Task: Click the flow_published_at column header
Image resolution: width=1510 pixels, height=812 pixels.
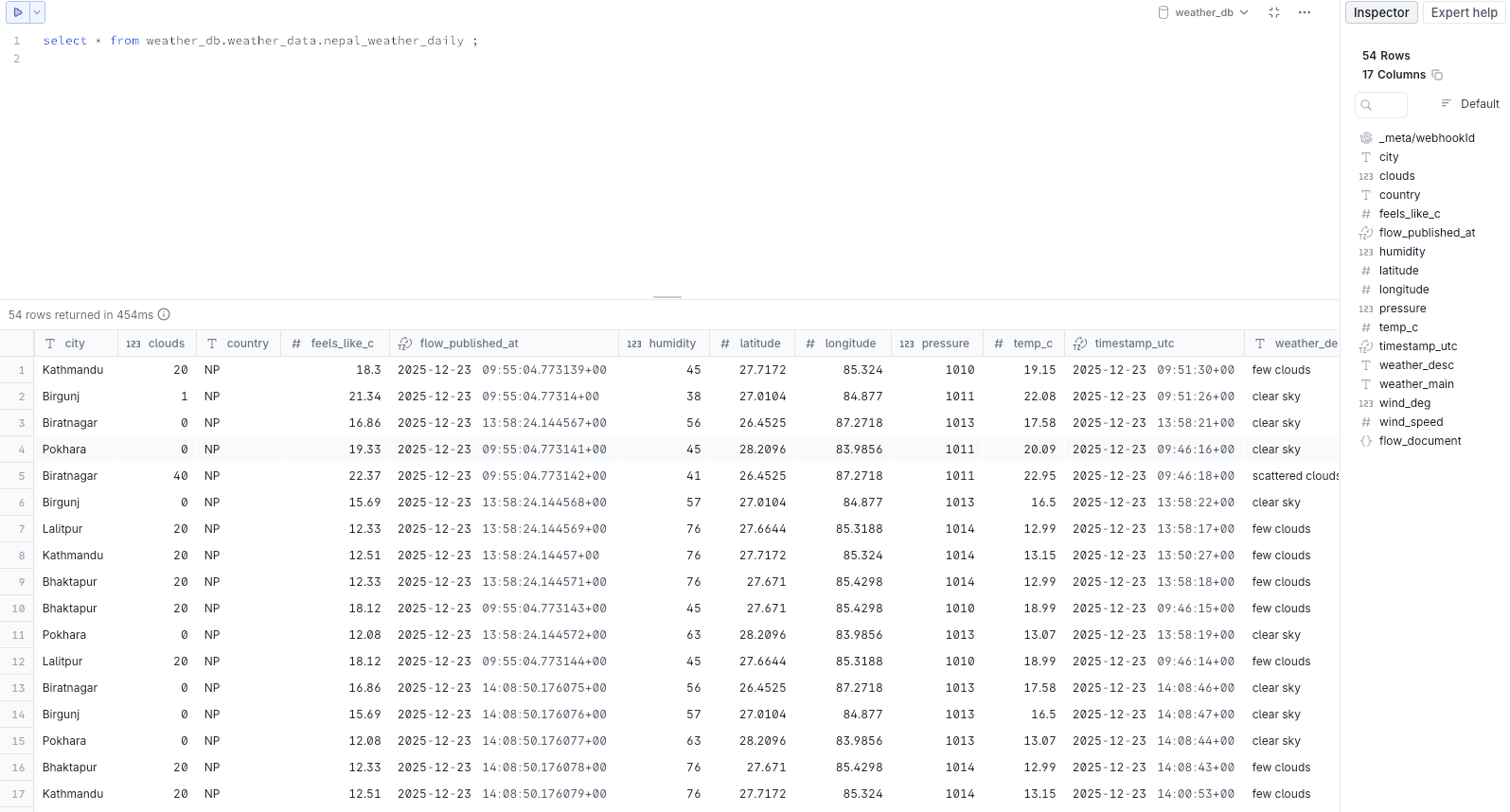Action: (x=469, y=344)
